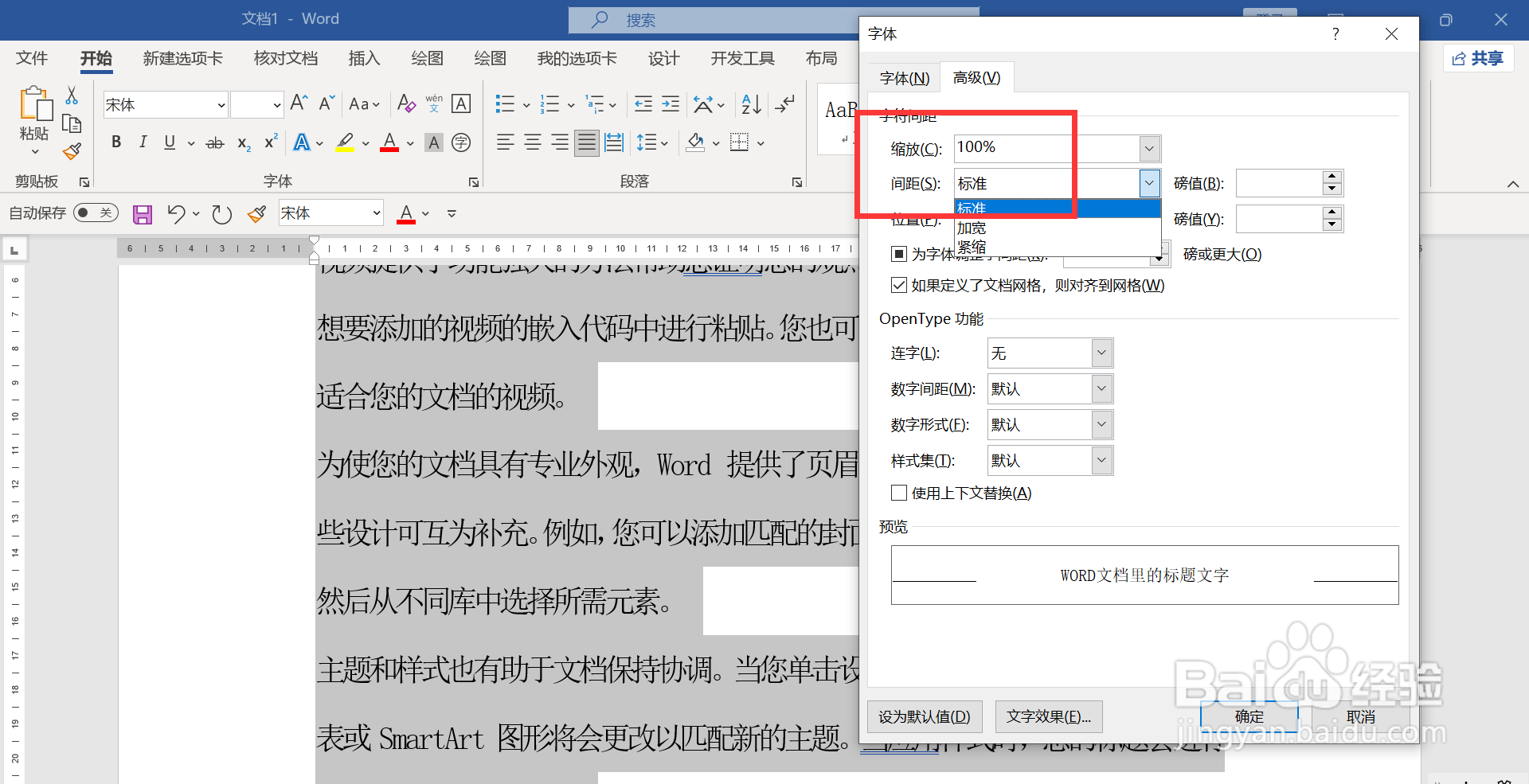Open the 设计 ribbon tab
Viewport: 1529px width, 784px height.
pos(663,58)
